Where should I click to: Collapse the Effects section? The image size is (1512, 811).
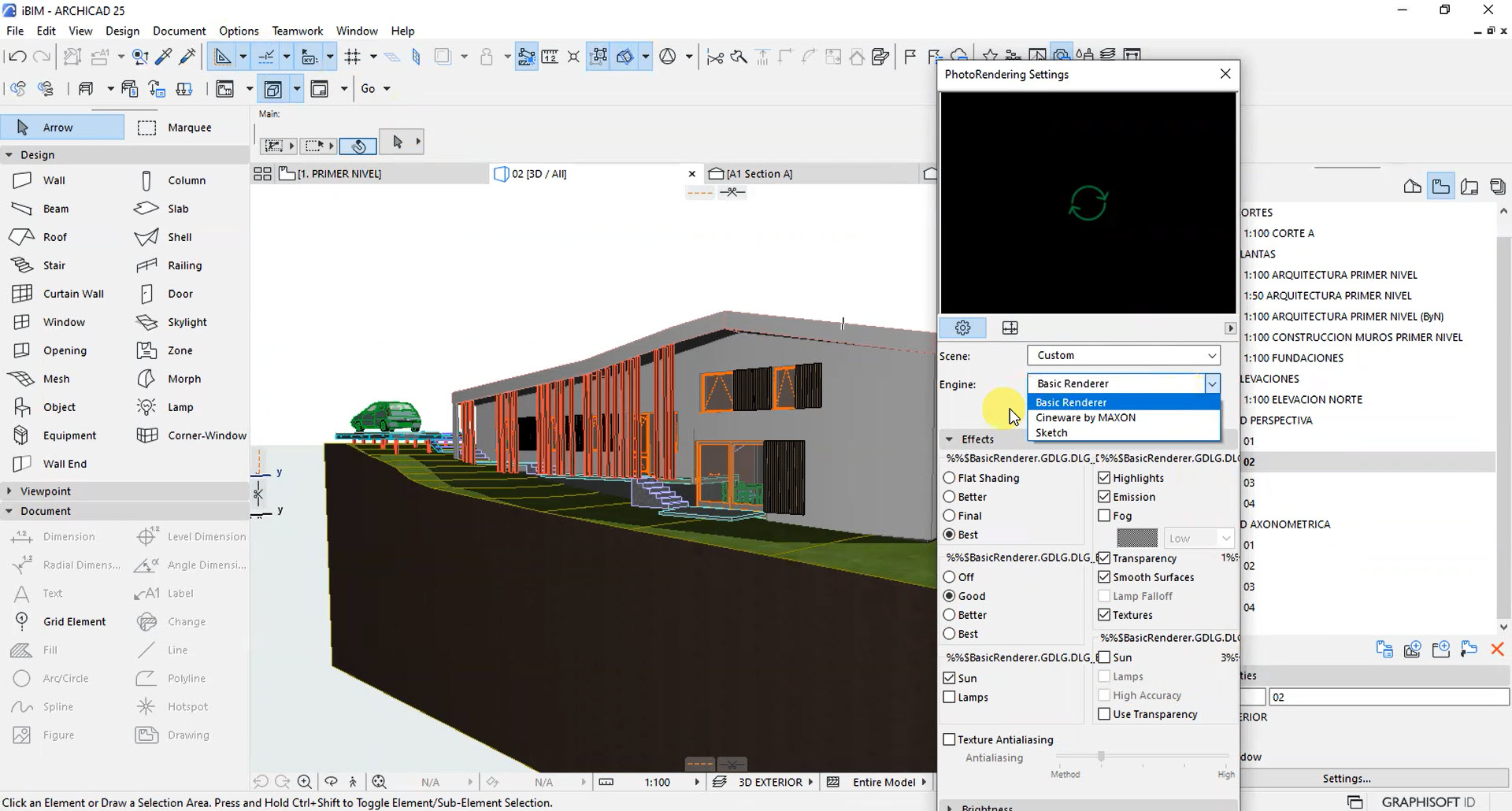point(948,439)
